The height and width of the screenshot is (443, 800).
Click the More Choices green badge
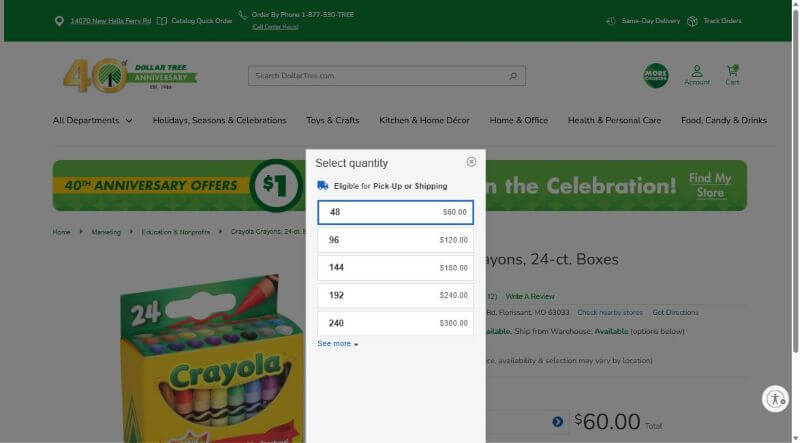[x=656, y=76]
